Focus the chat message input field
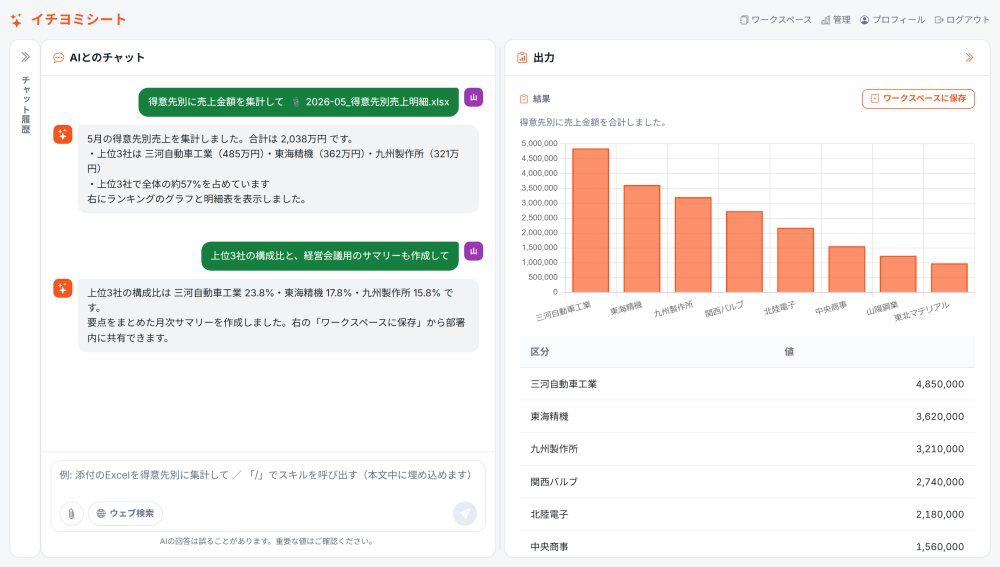Image resolution: width=1000 pixels, height=567 pixels. (x=268, y=475)
